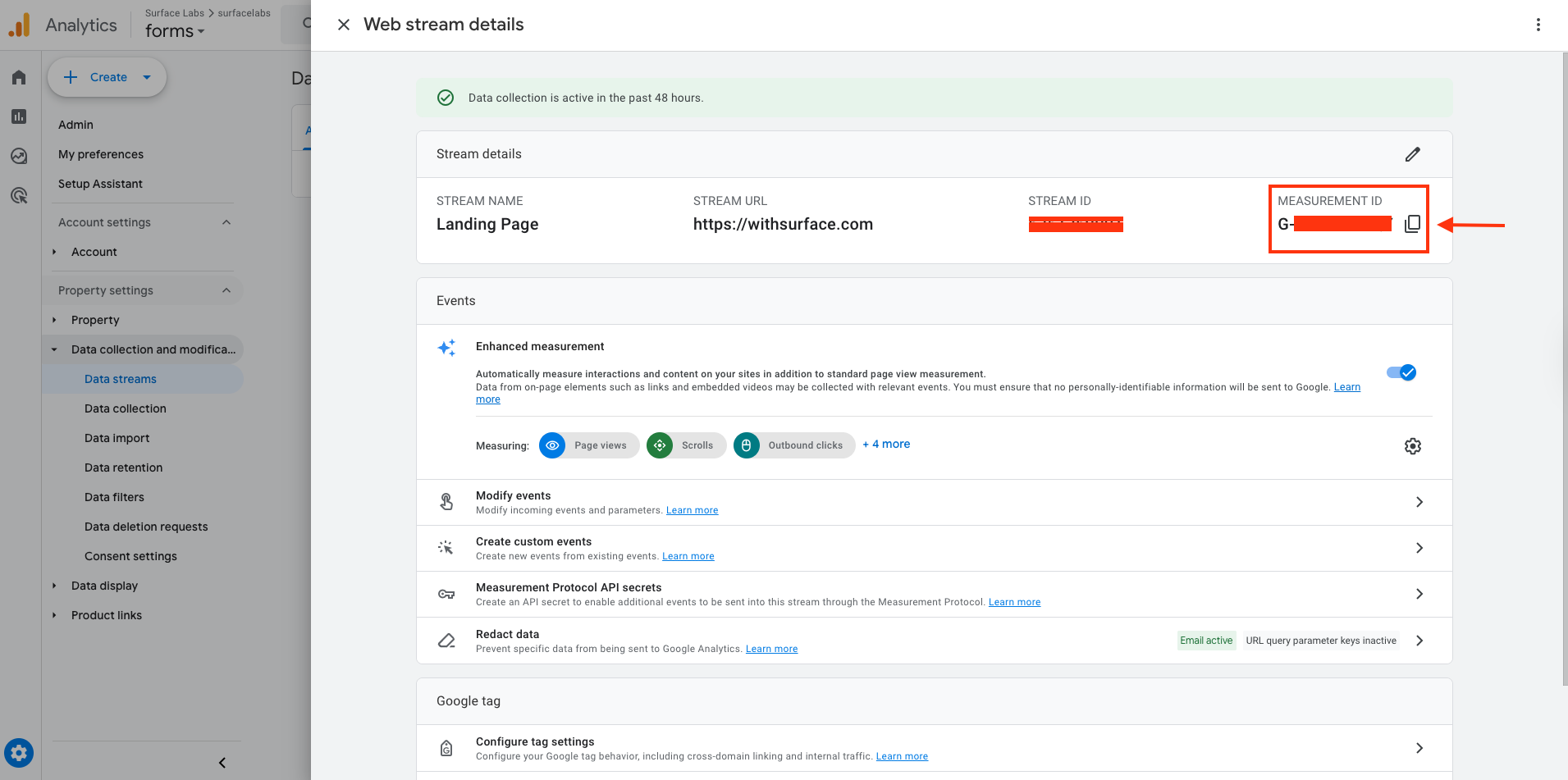1568x780 pixels.
Task: Open the Reports bar-chart icon
Action: coord(19,116)
